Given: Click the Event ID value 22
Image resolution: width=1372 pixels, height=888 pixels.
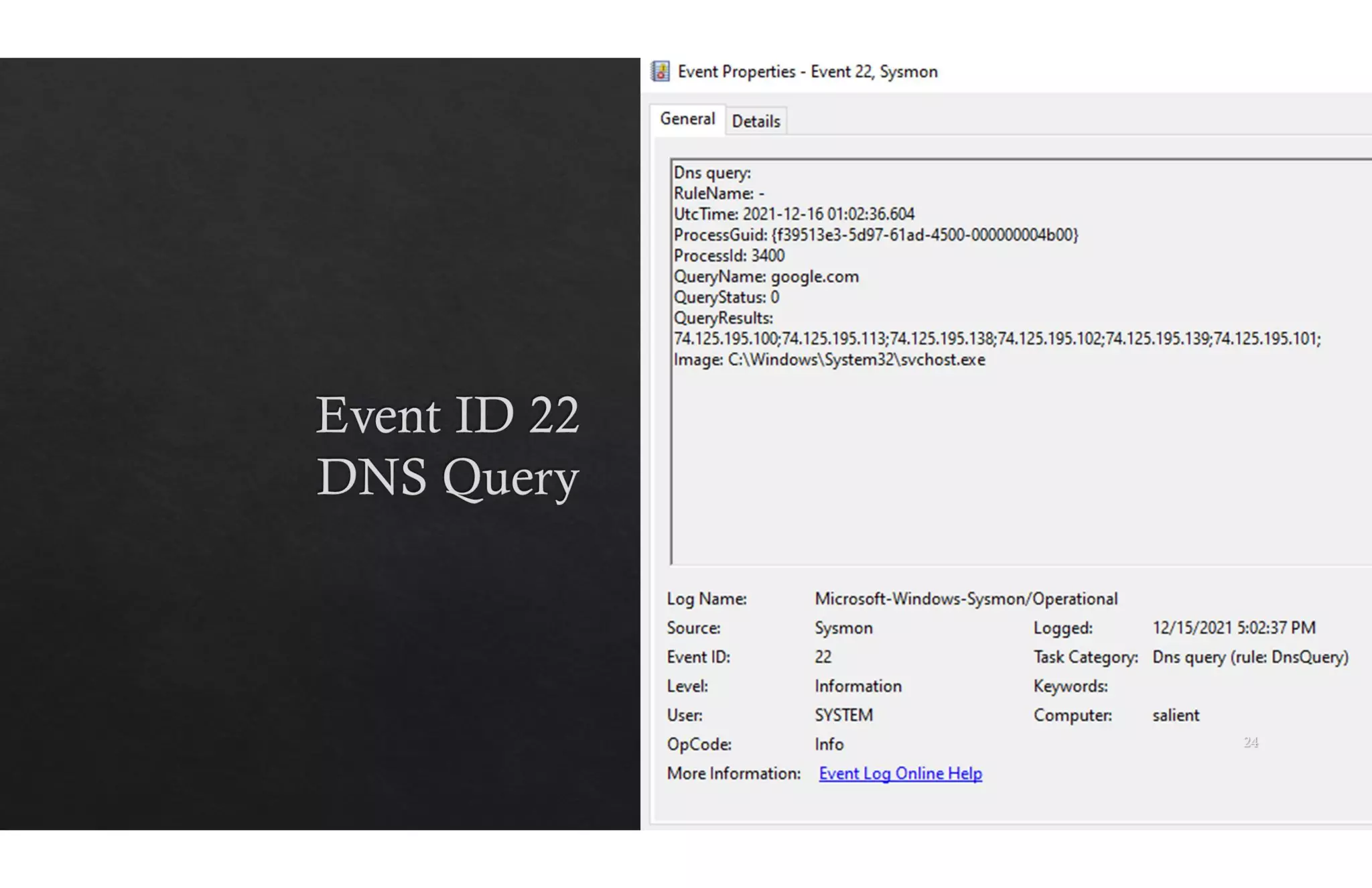Looking at the screenshot, I should [823, 657].
